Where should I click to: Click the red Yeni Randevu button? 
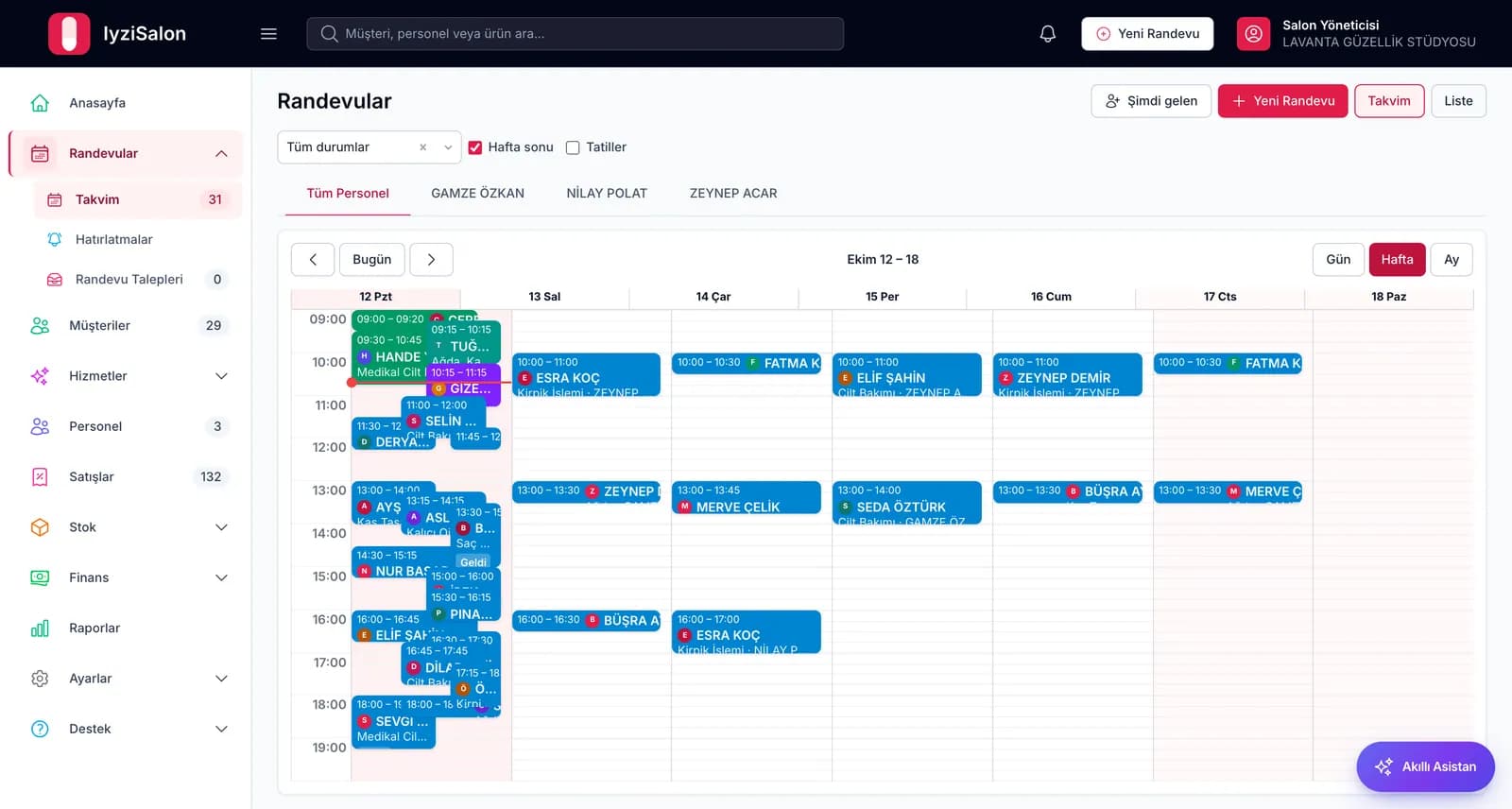tap(1283, 101)
